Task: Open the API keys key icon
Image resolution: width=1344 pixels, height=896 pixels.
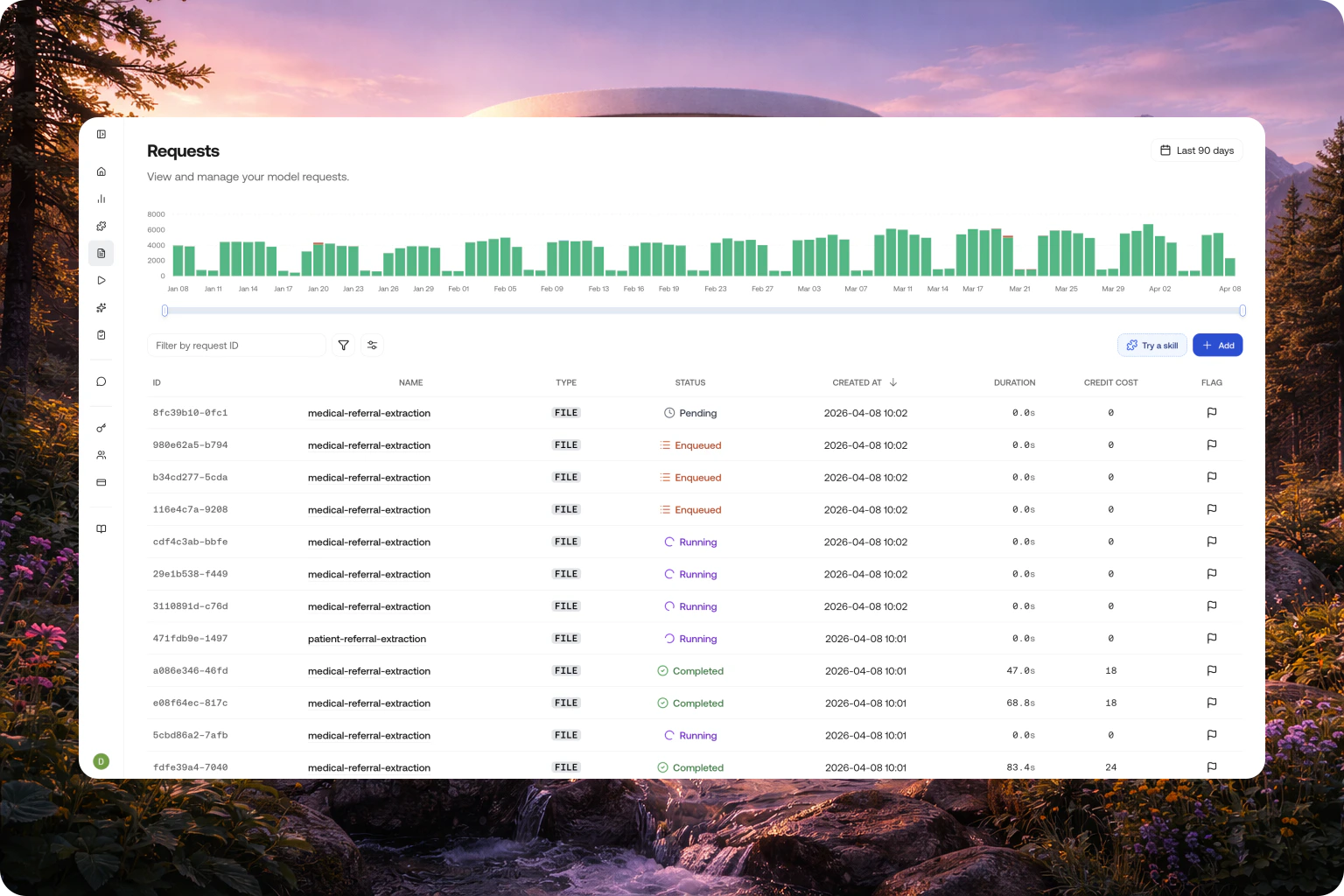Action: [x=101, y=428]
